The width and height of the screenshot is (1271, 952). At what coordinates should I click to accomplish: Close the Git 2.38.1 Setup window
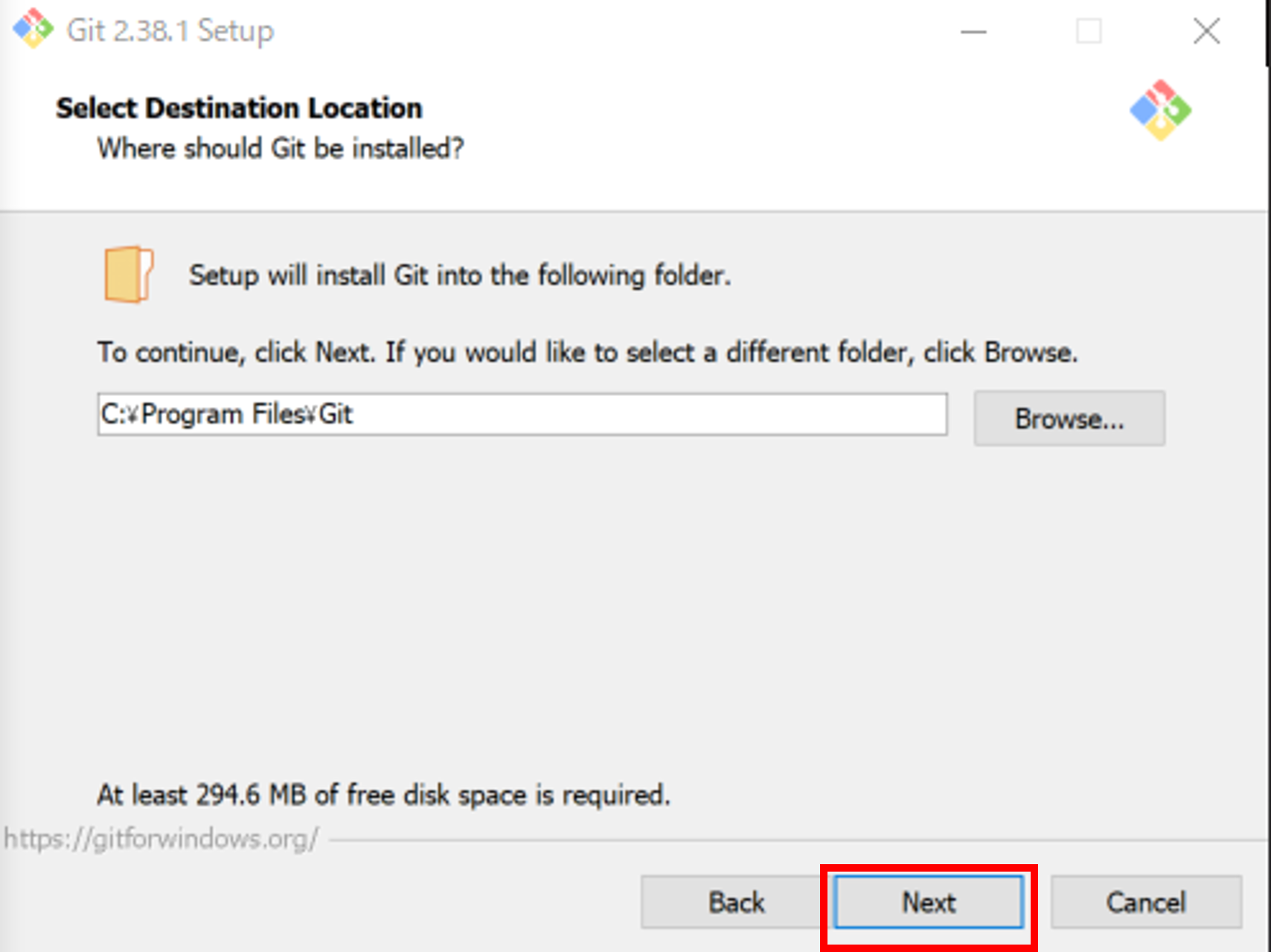[1206, 31]
